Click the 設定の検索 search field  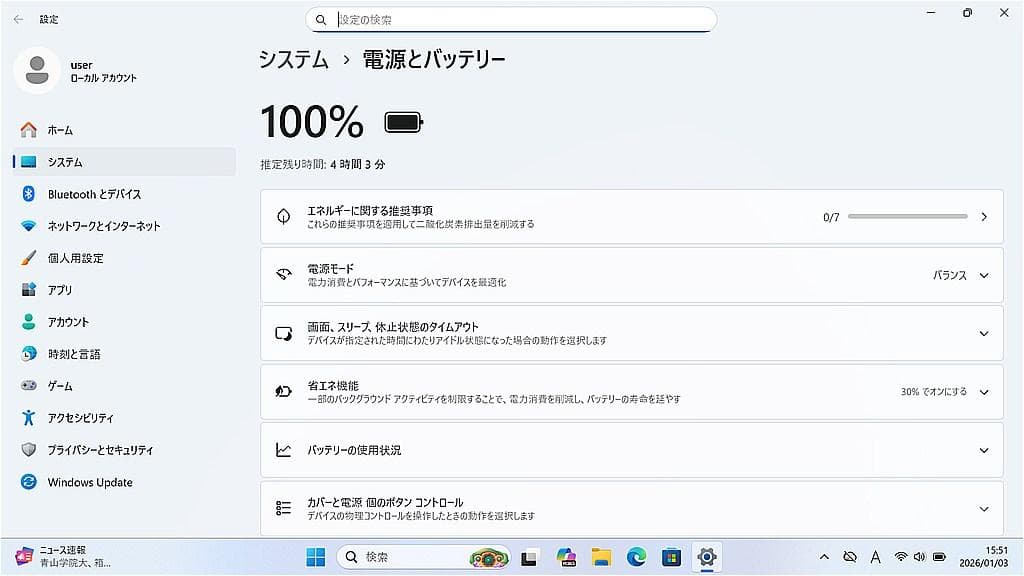(x=511, y=19)
